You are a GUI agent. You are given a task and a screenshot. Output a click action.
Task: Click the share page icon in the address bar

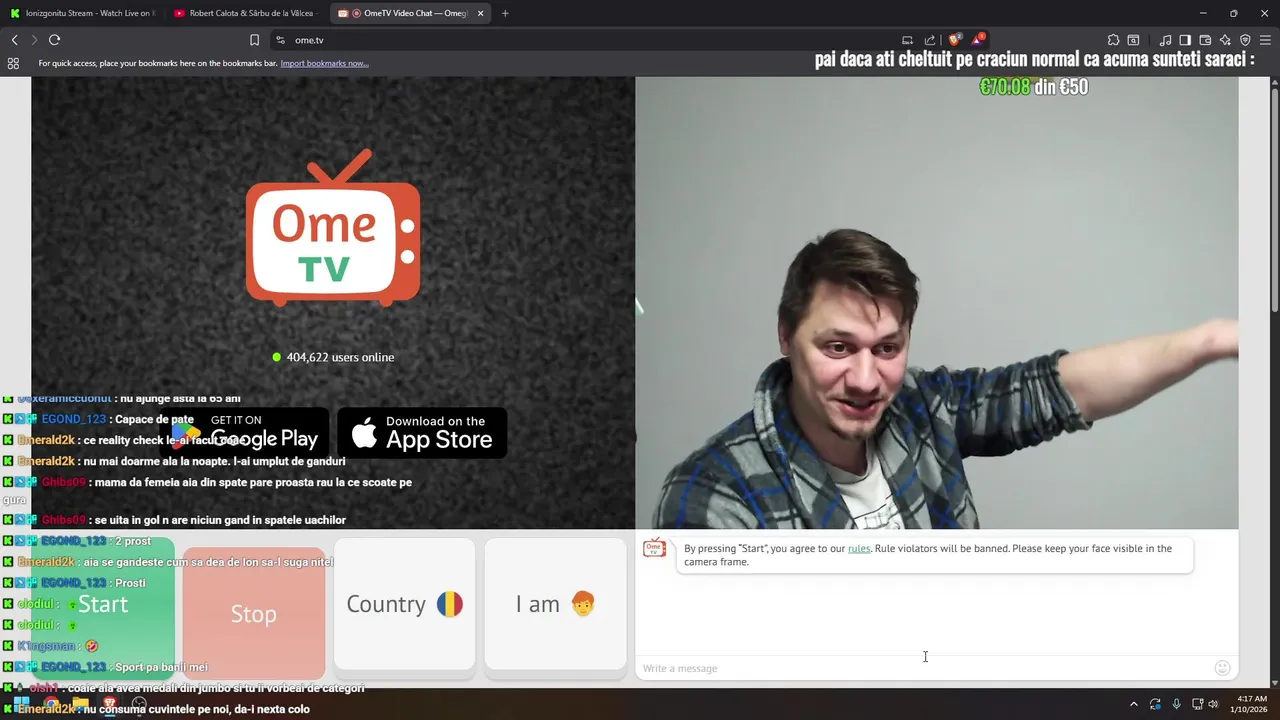(x=930, y=40)
